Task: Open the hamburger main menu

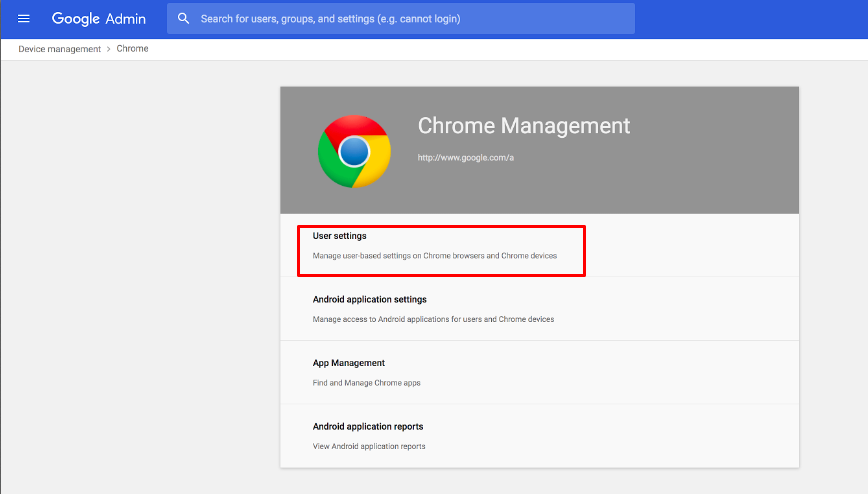Action: click(x=23, y=19)
